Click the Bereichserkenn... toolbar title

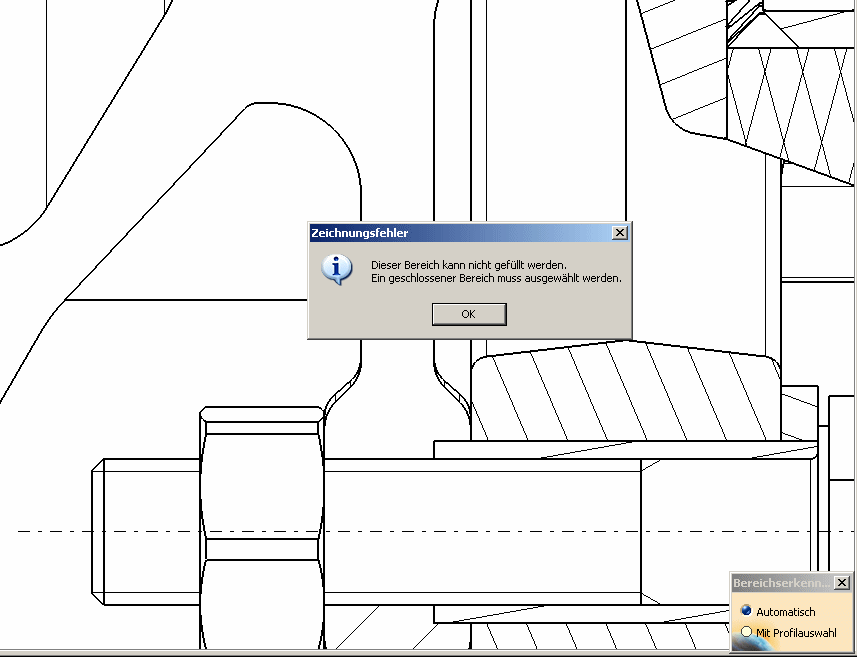781,583
